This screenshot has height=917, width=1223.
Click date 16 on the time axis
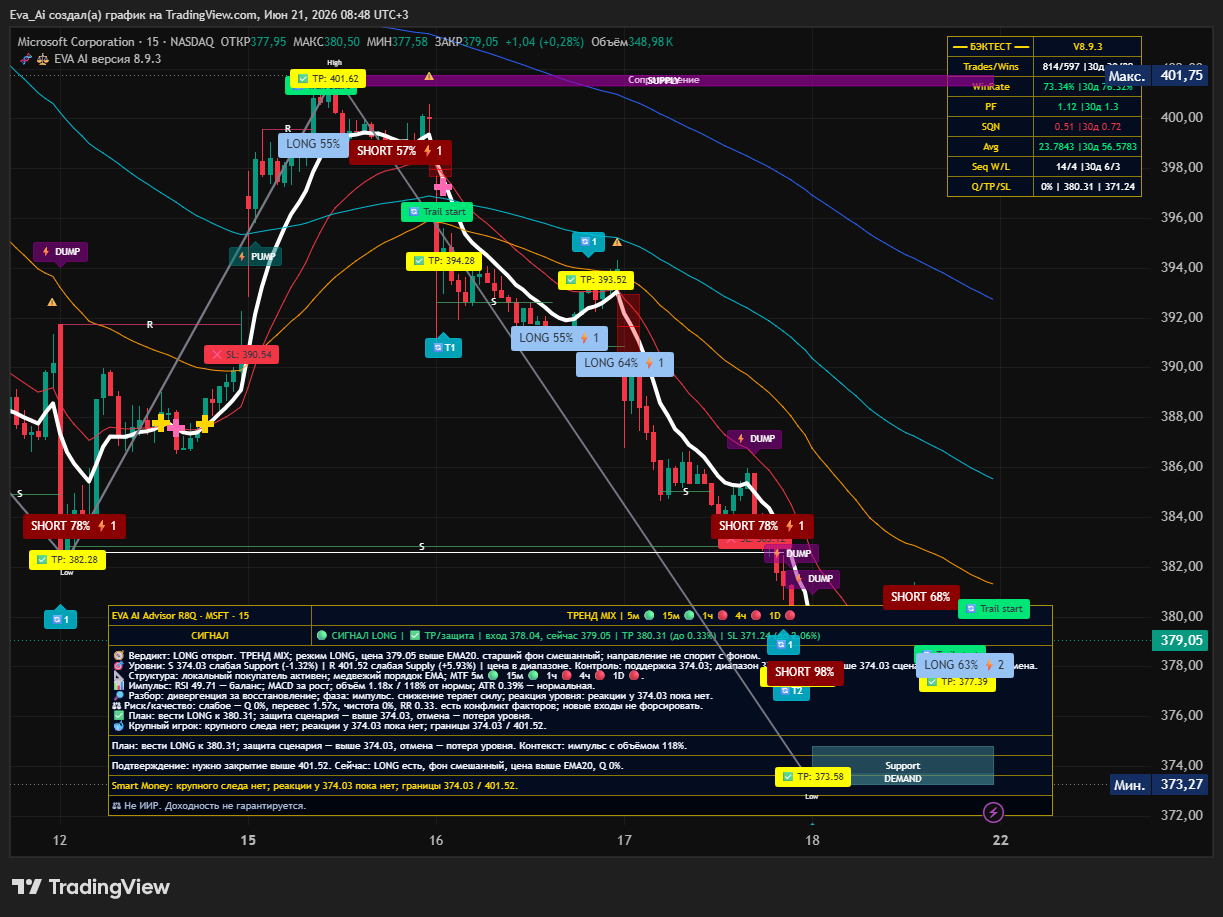tap(436, 840)
